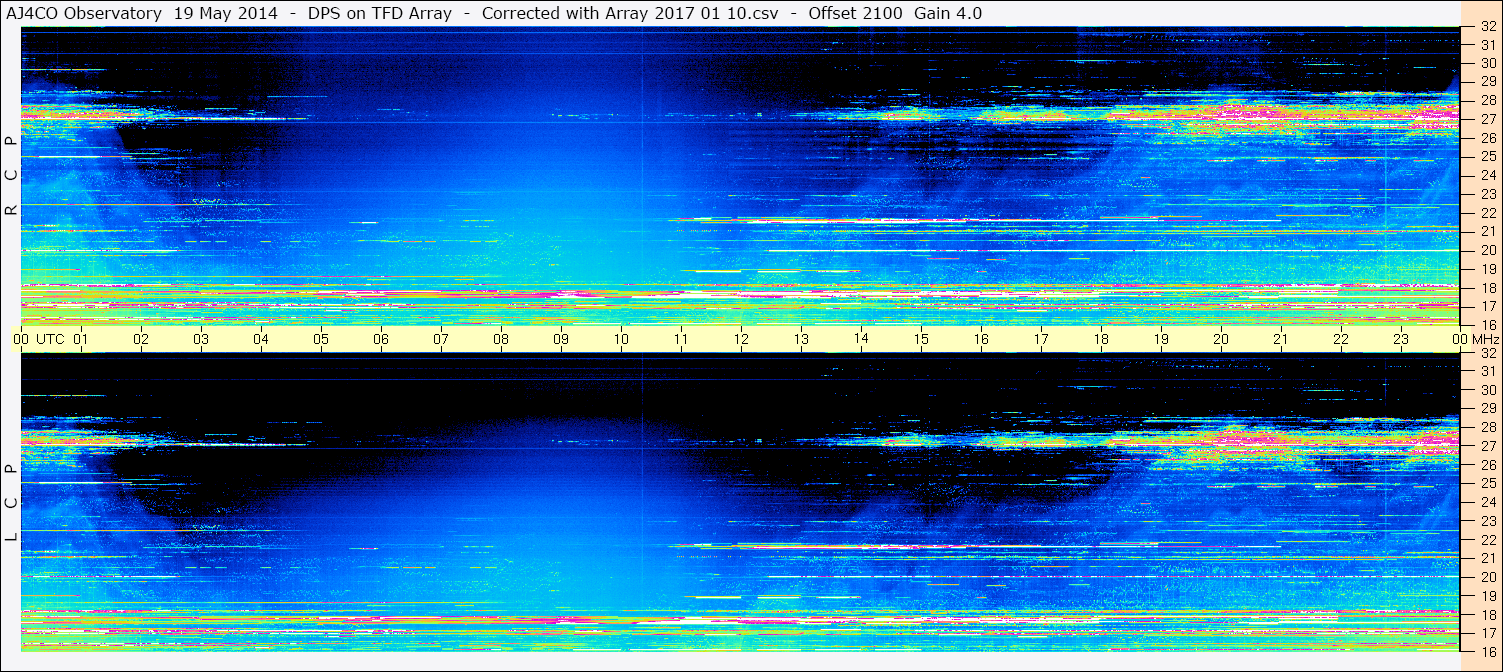
Task: Pick the 21 hour mark on time axis
Action: point(1281,340)
